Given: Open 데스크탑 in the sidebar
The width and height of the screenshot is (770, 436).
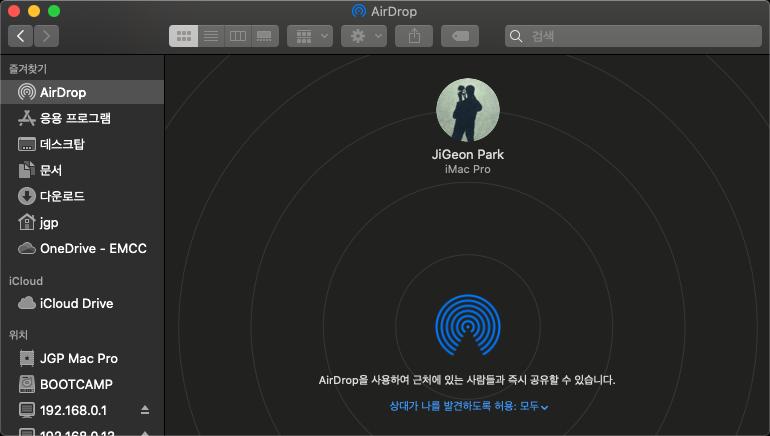Looking at the screenshot, I should pos(82,144).
